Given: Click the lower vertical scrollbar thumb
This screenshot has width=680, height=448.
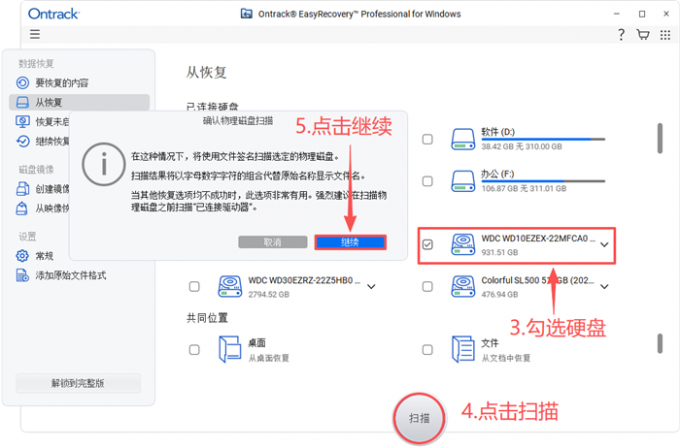Looking at the screenshot, I should click(660, 343).
